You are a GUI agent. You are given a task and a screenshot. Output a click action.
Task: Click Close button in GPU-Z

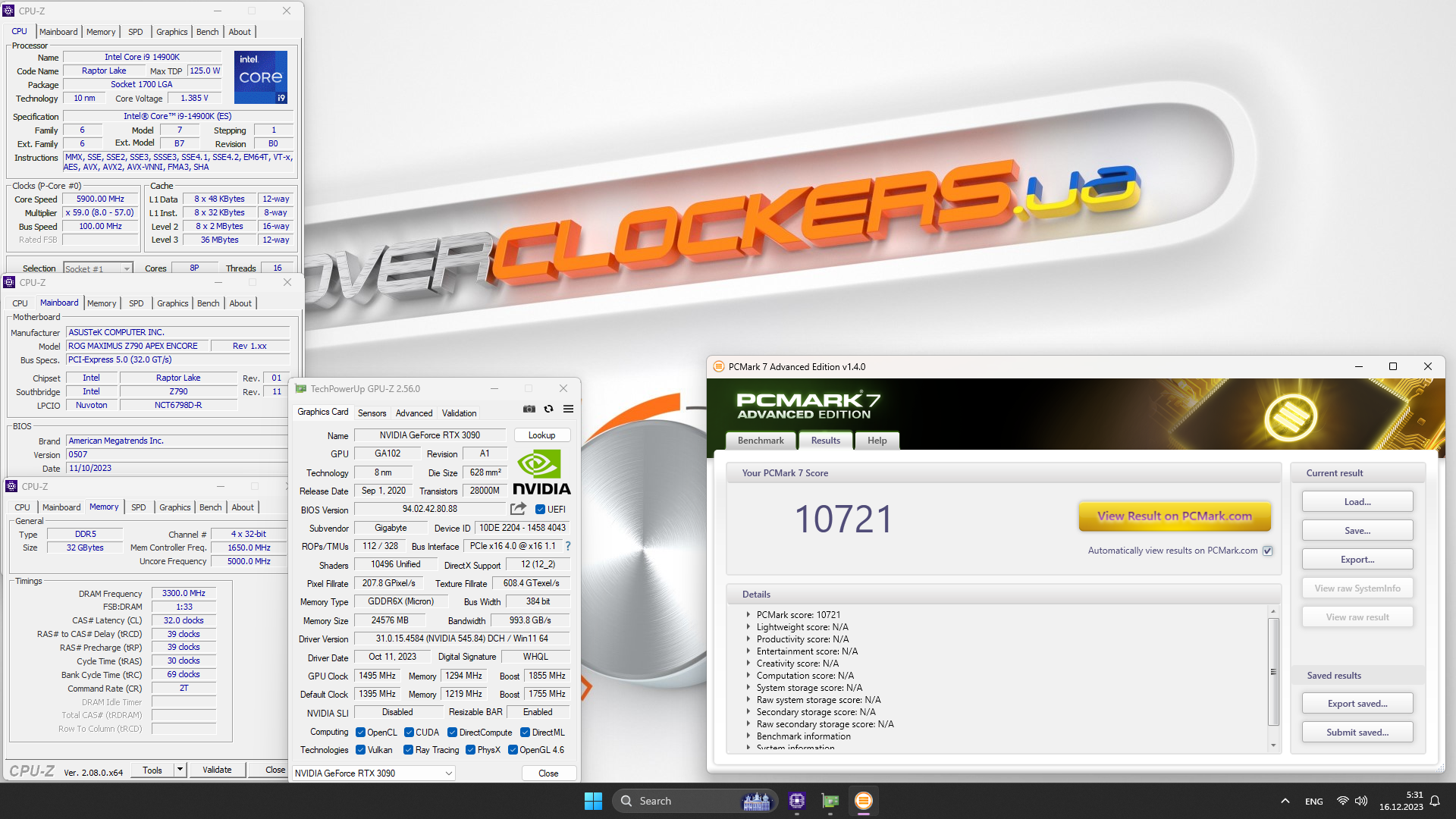pos(548,773)
